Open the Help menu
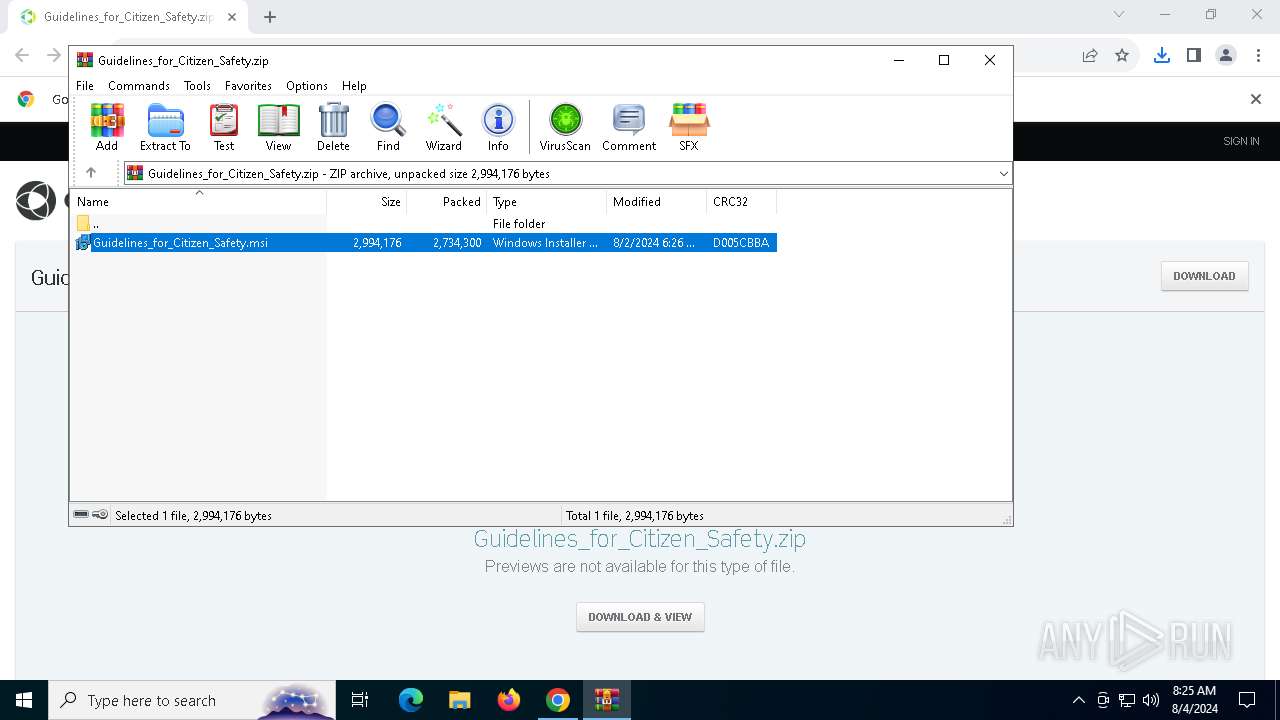The height and width of the screenshot is (720, 1280). click(x=354, y=86)
